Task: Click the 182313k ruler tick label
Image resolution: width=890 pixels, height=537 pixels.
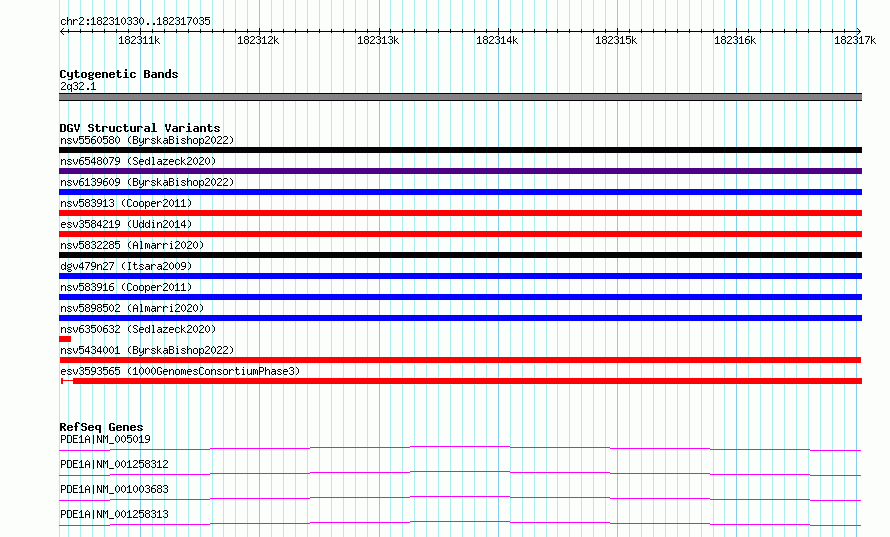Action: pos(378,40)
